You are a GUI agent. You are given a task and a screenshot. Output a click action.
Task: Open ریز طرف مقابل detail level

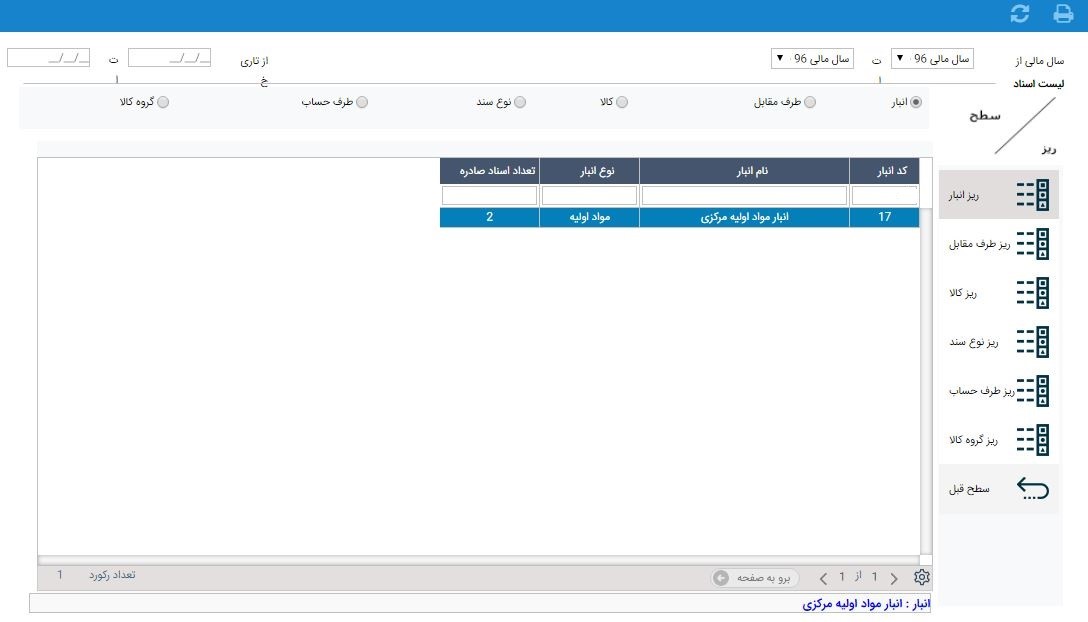click(x=998, y=244)
